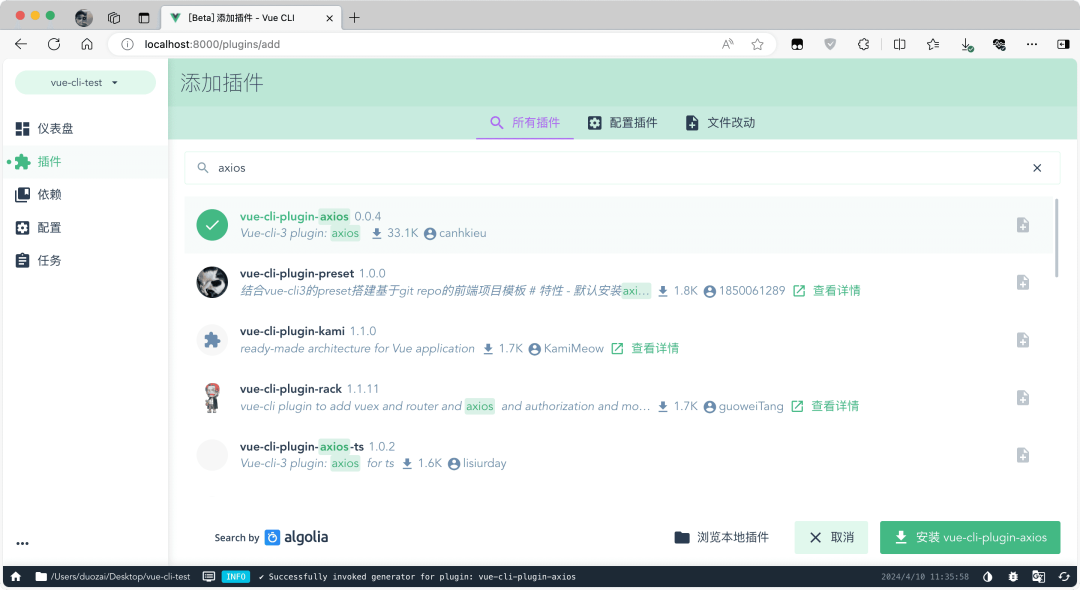This screenshot has height=590, width=1080.
Task: Click the site info icon in address bar
Action: (x=127, y=44)
